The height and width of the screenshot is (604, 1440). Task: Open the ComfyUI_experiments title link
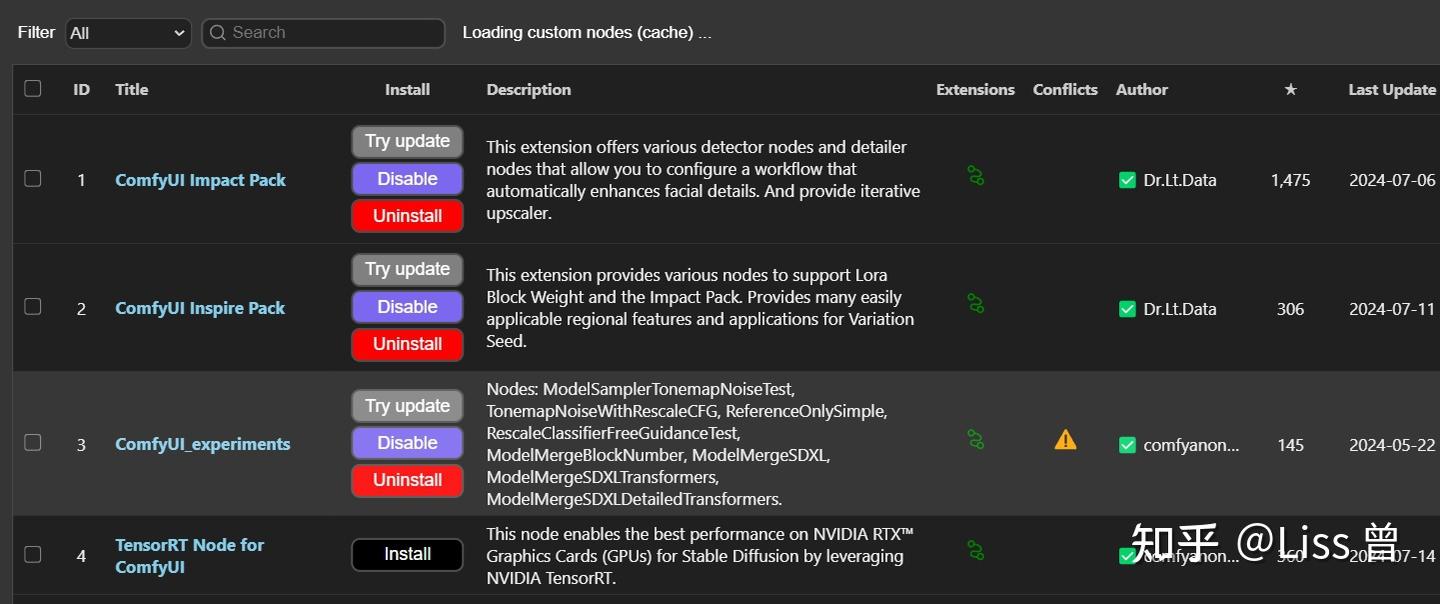pos(203,444)
